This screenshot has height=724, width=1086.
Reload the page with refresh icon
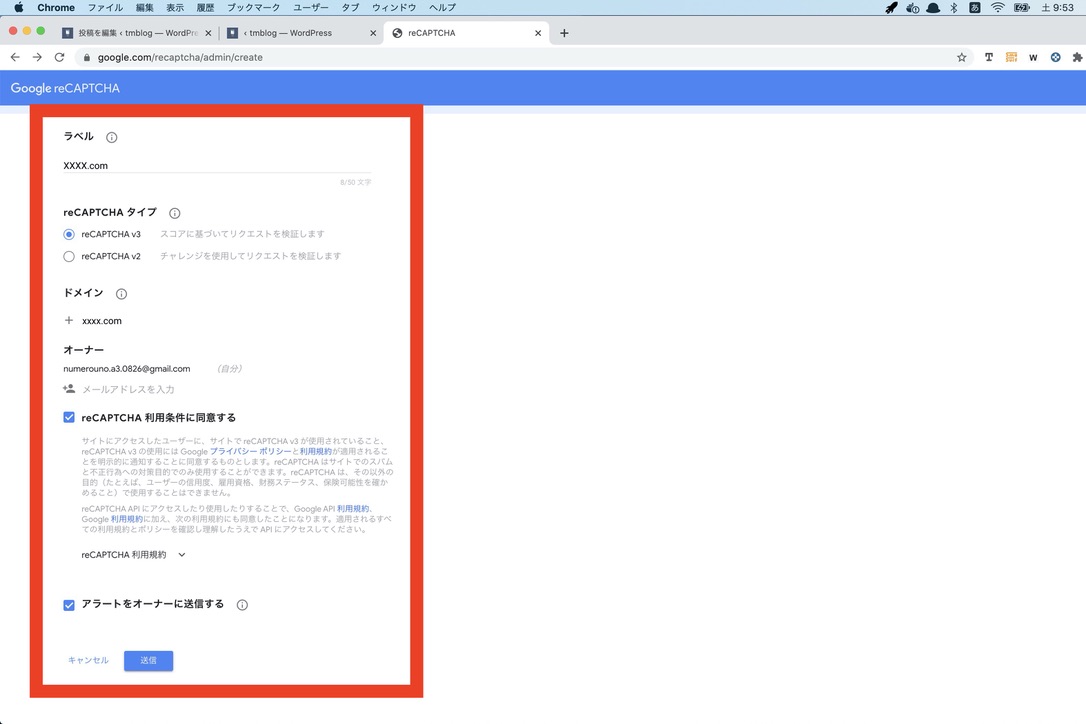(60, 58)
